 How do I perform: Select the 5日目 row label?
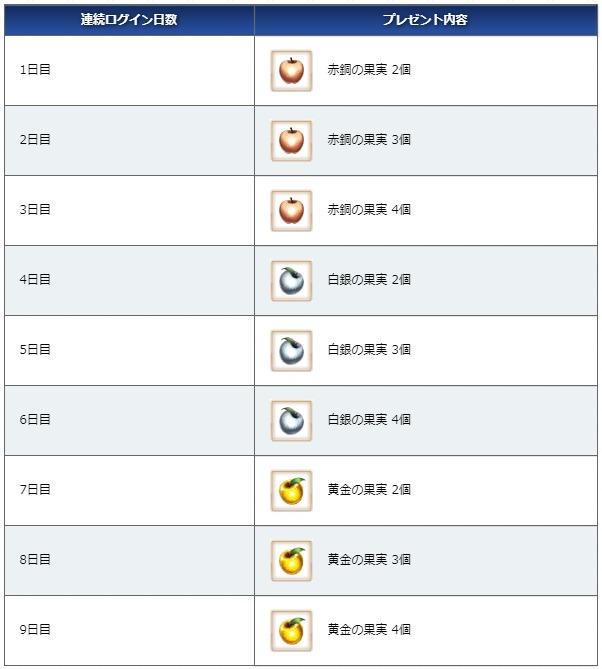pyautogui.click(x=35, y=349)
